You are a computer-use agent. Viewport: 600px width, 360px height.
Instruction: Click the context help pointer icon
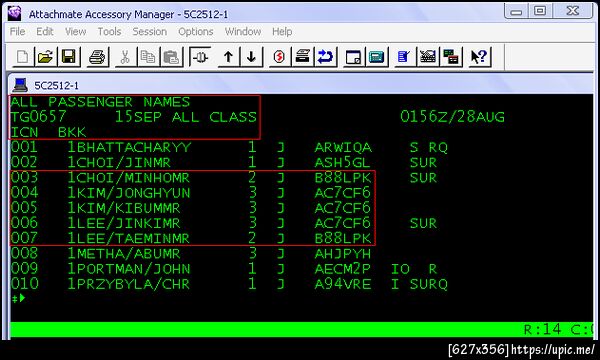tap(479, 57)
